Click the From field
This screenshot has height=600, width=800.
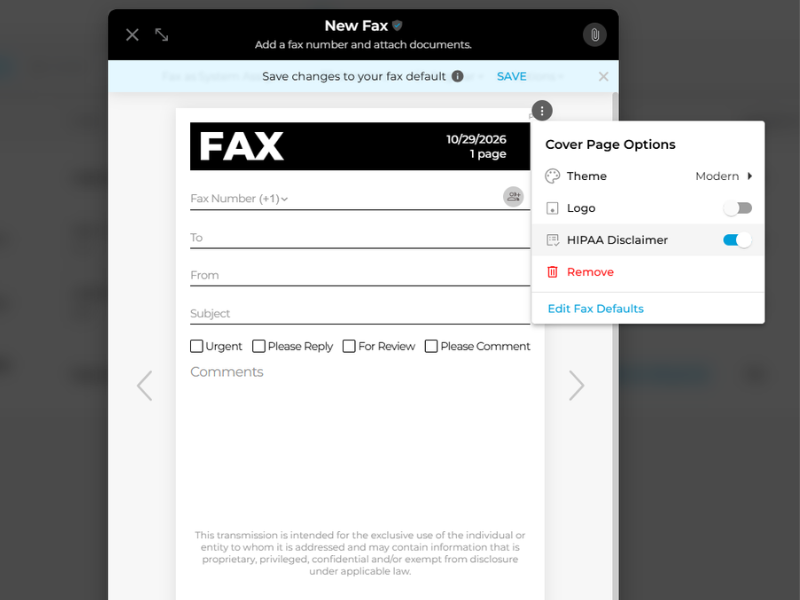360,276
